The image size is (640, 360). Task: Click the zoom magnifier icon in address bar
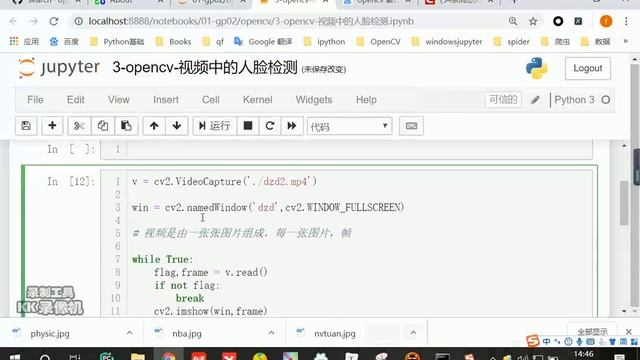(513, 21)
